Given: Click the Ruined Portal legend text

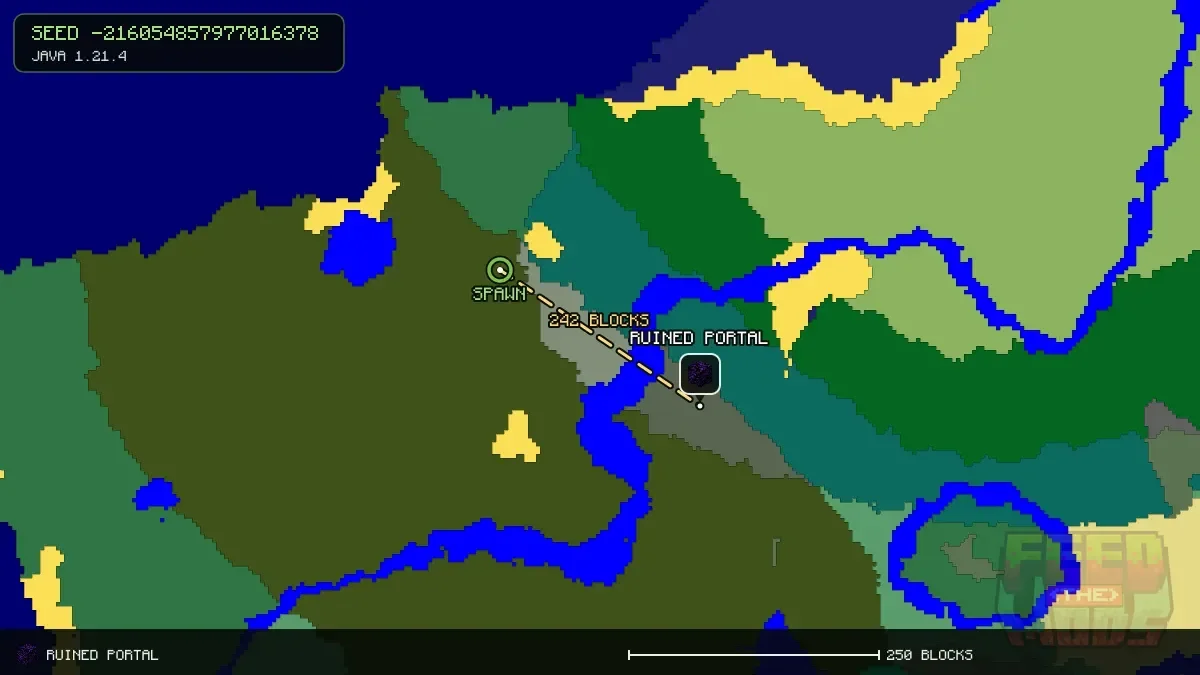Looking at the screenshot, I should [102, 655].
